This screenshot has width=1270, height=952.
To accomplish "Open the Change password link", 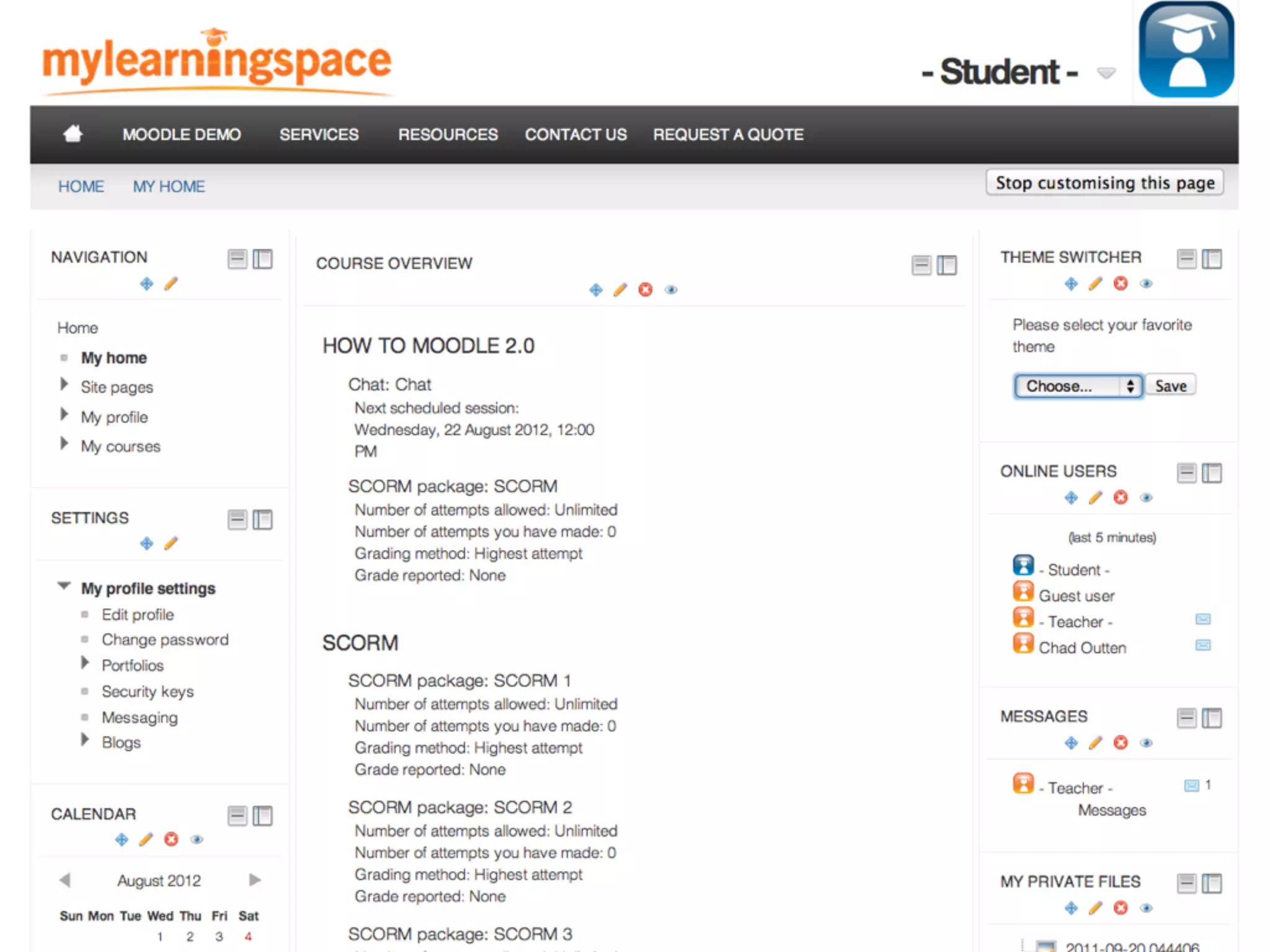I will [x=165, y=640].
